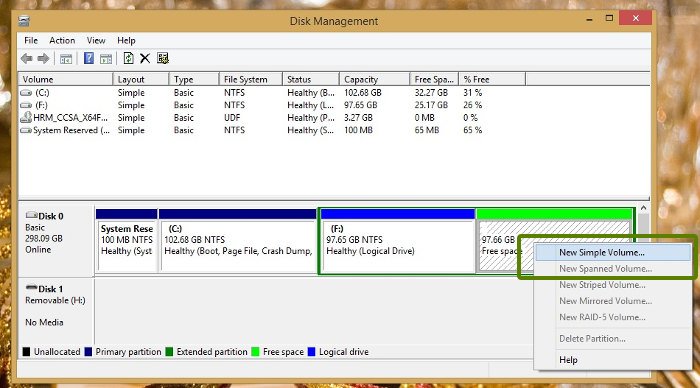Select the System Reserved 100 MB partition block
The image size is (700, 388).
pyautogui.click(x=127, y=241)
